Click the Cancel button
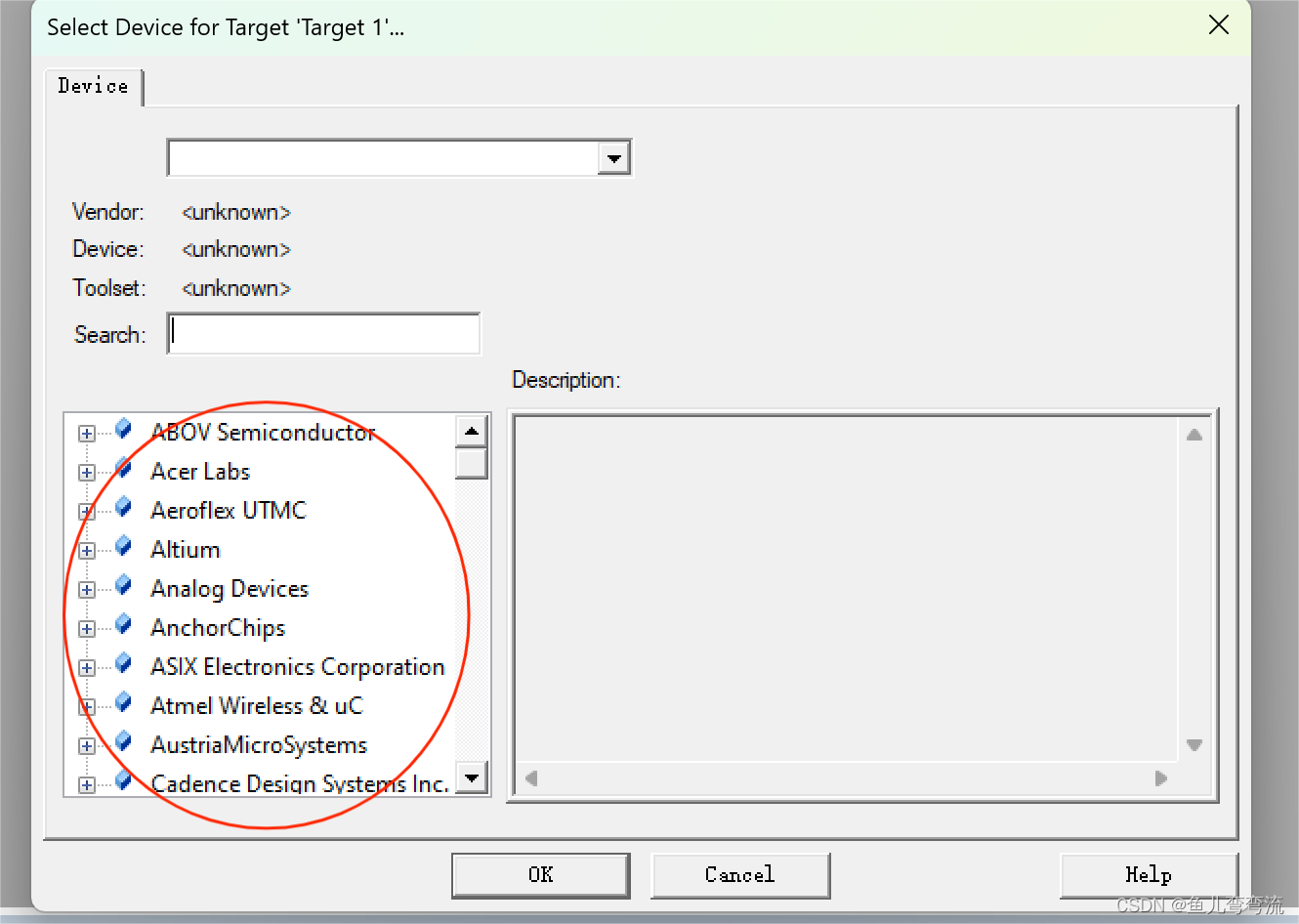The height and width of the screenshot is (924, 1299). (740, 875)
